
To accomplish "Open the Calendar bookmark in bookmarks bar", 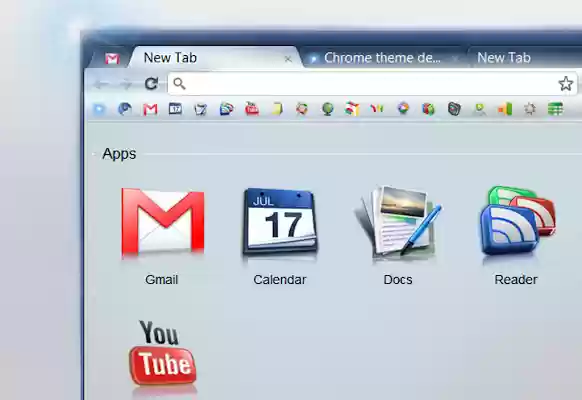I will pyautogui.click(x=176, y=109).
